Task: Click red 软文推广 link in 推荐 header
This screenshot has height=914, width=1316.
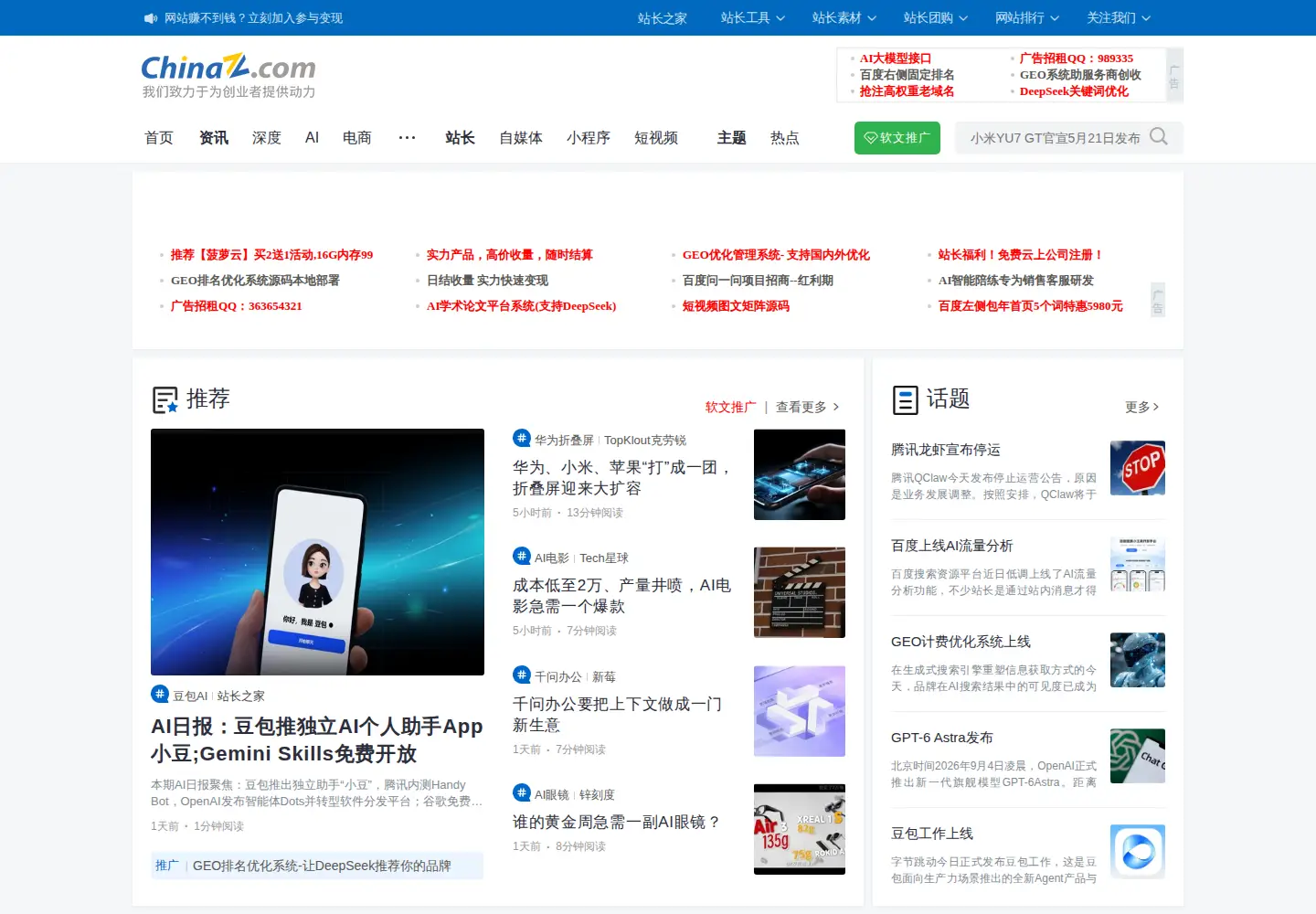Action: coord(730,407)
